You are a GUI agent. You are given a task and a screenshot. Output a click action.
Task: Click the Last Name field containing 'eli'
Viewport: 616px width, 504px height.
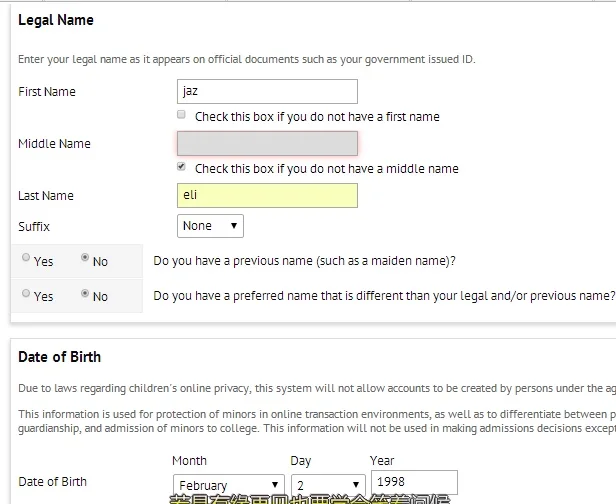267,196
